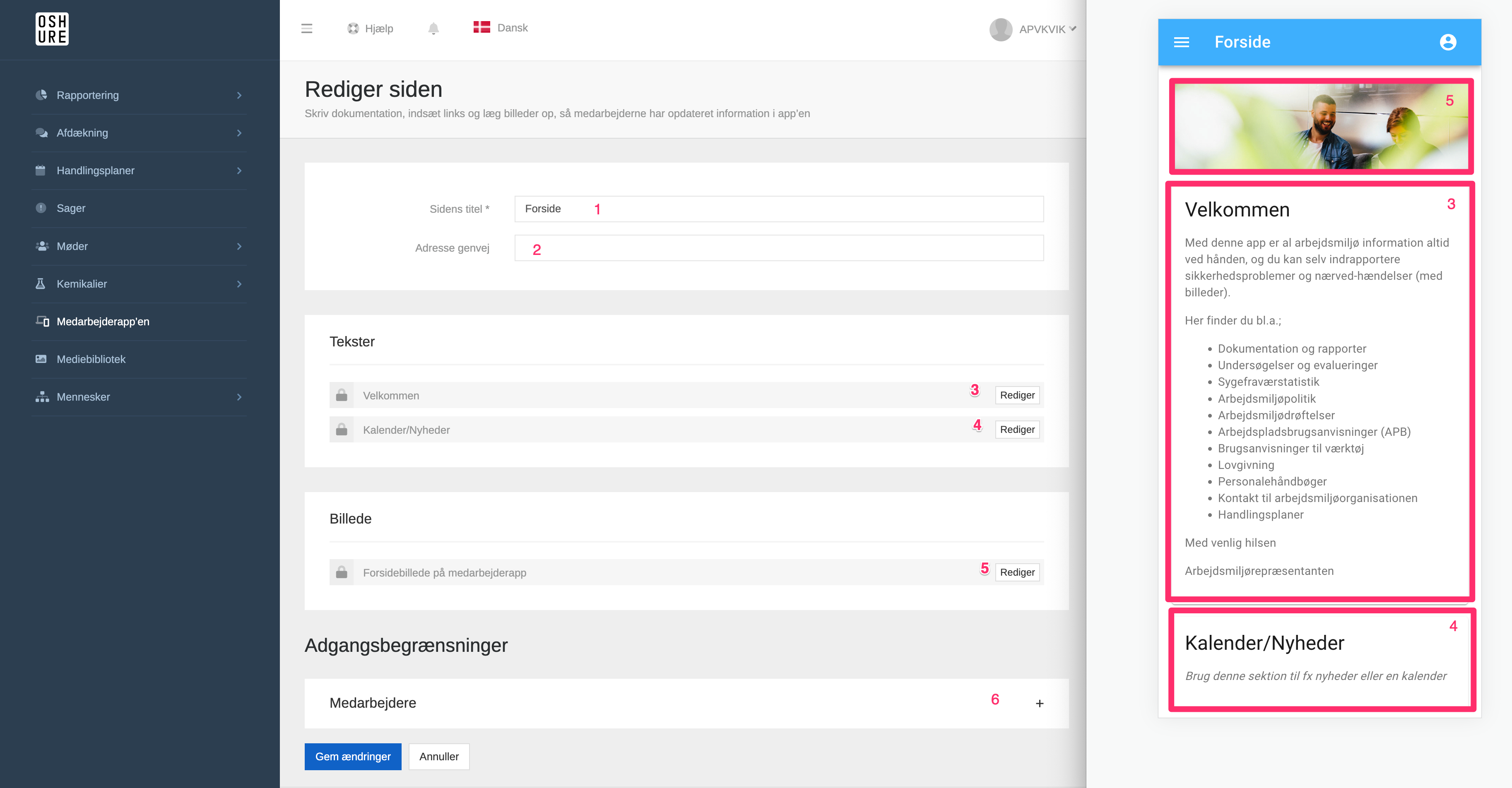
Task: Switch language via the Dansk flag
Action: (x=482, y=28)
